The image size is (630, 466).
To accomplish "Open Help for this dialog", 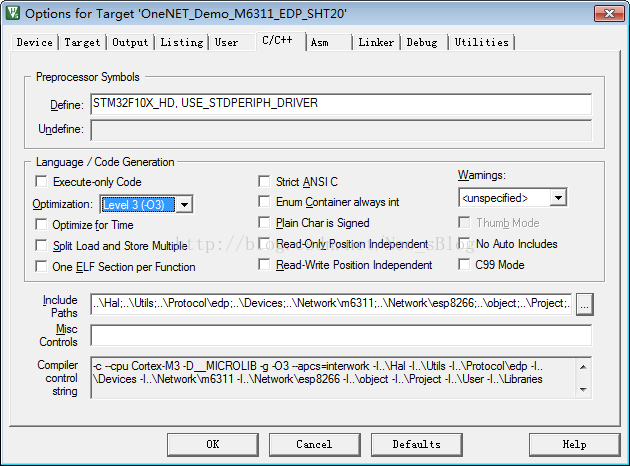I will (x=575, y=444).
